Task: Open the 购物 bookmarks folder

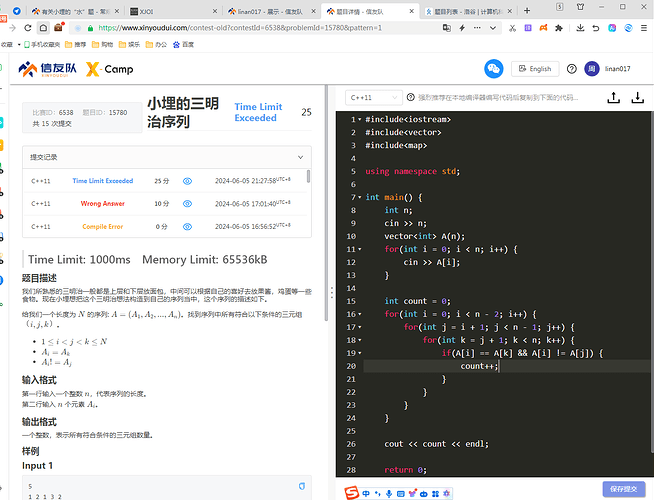Action: [103, 44]
